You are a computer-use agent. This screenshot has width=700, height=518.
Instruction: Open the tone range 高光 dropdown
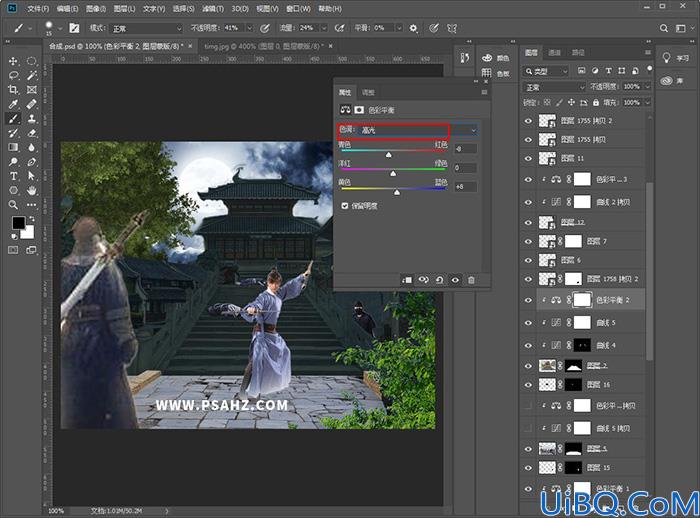click(418, 130)
